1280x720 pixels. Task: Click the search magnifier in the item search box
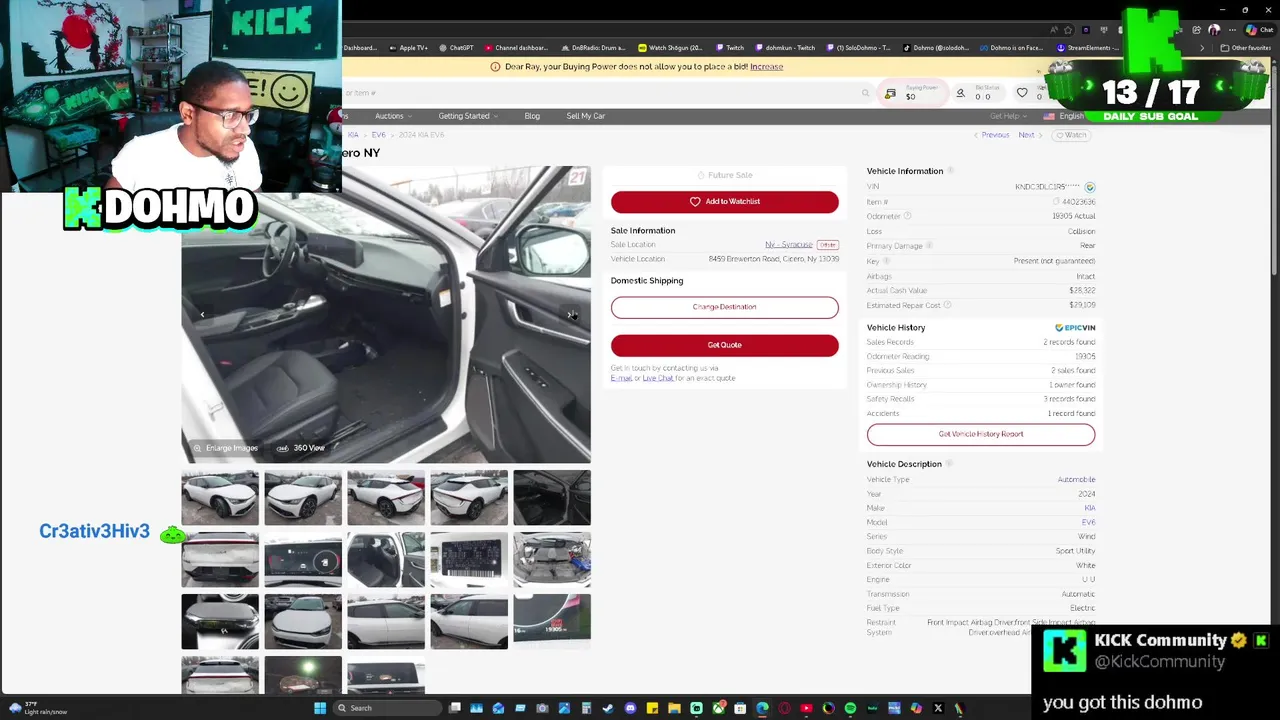(865, 93)
